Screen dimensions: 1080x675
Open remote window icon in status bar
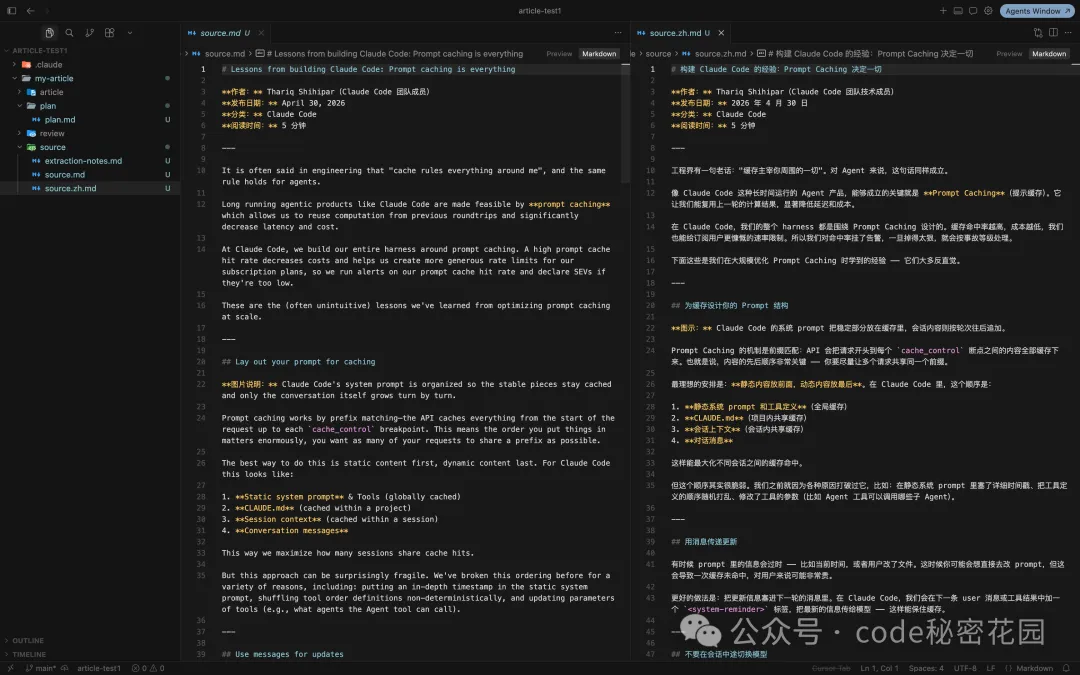click(x=10, y=668)
